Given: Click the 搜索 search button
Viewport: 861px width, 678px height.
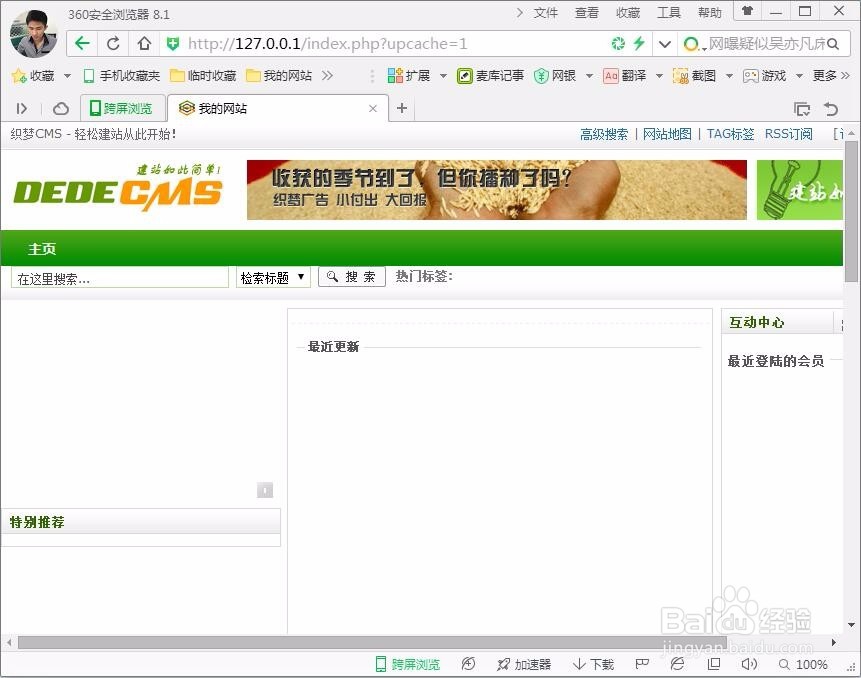Looking at the screenshot, I should coord(351,277).
